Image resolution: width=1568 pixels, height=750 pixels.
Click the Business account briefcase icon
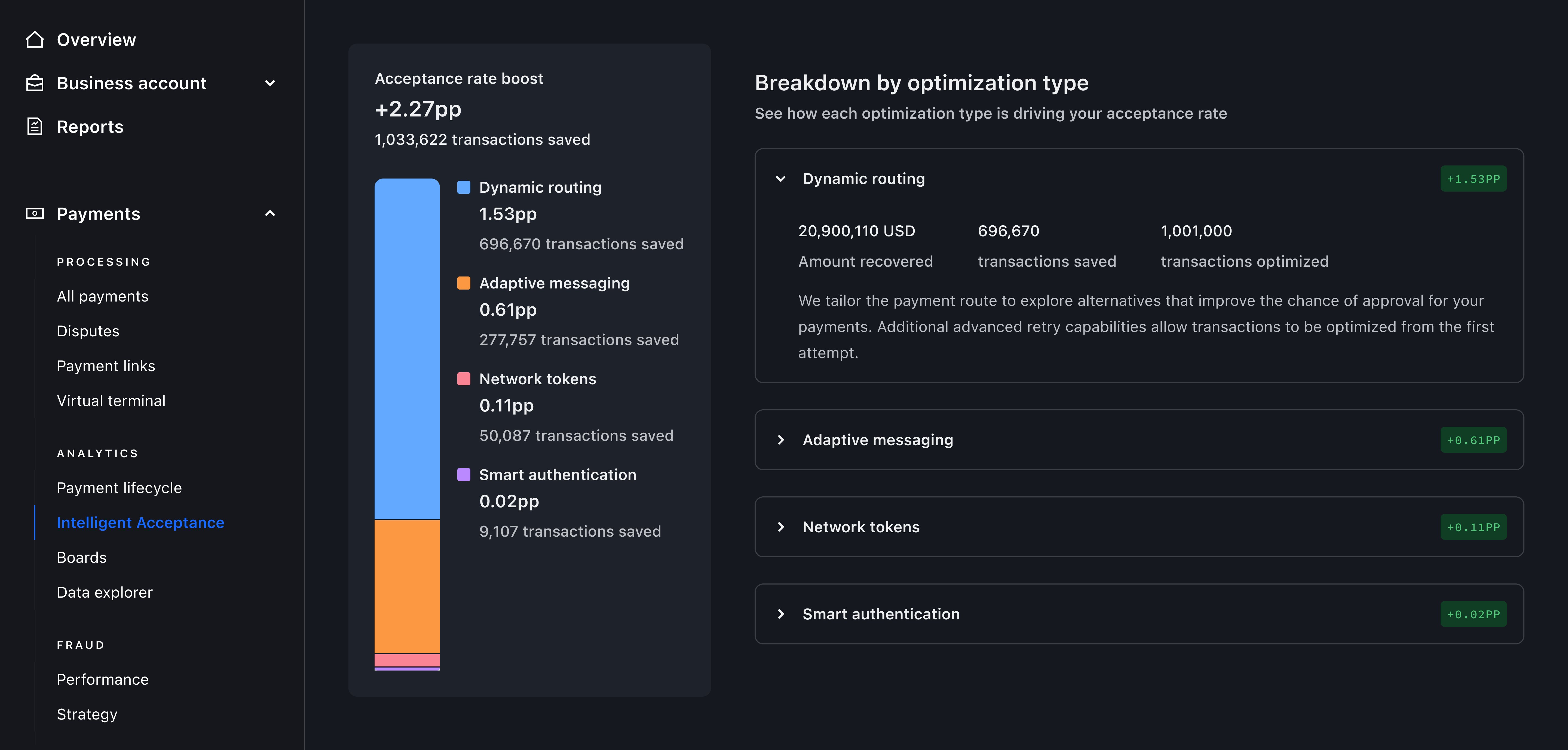click(35, 83)
